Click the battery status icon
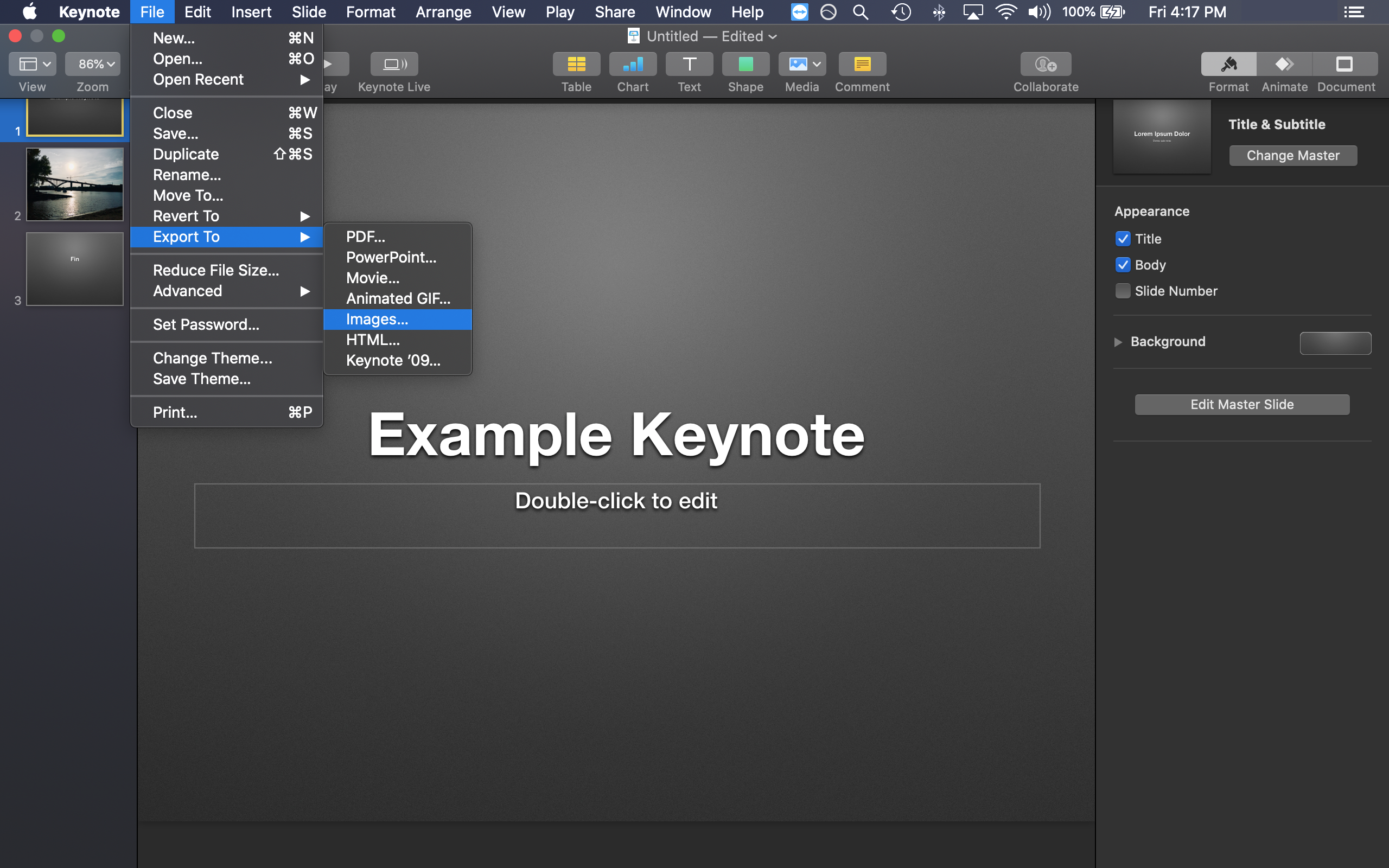The width and height of the screenshot is (1389, 868). tap(1112, 11)
